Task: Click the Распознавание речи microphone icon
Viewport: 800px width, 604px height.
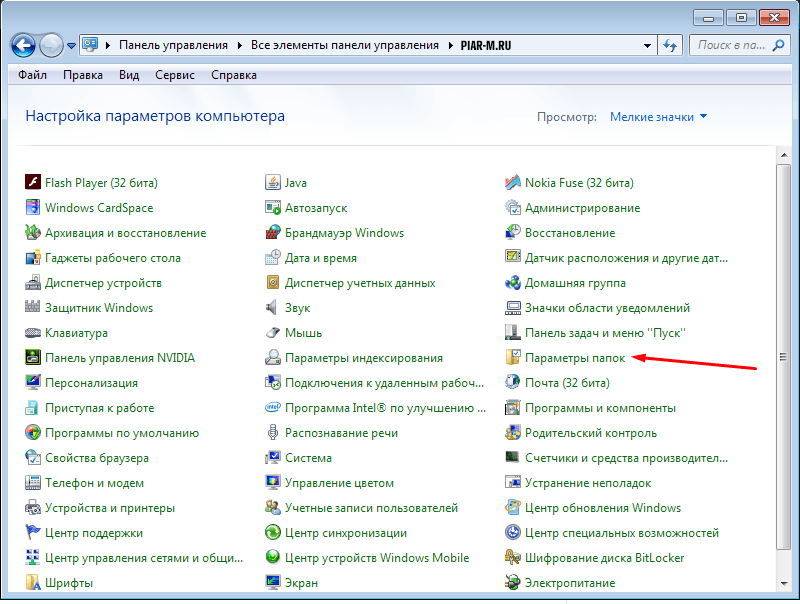Action: point(273,432)
